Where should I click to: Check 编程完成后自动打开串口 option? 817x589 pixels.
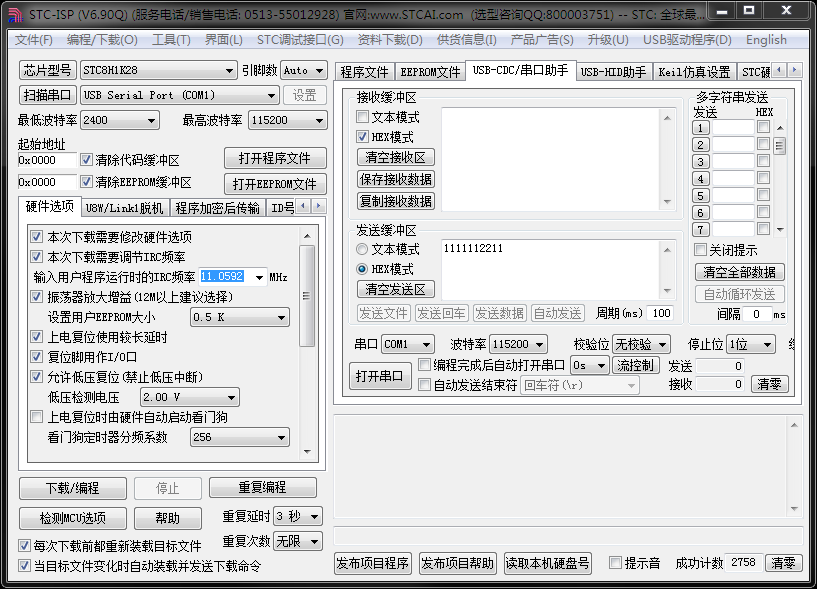click(x=424, y=366)
